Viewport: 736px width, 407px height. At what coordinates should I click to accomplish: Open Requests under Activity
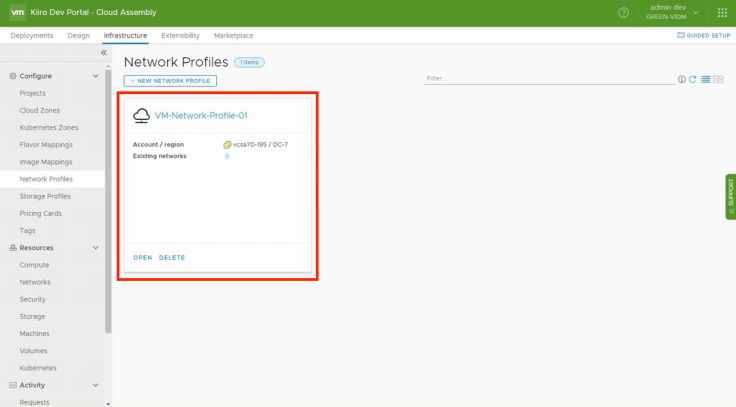coord(34,402)
